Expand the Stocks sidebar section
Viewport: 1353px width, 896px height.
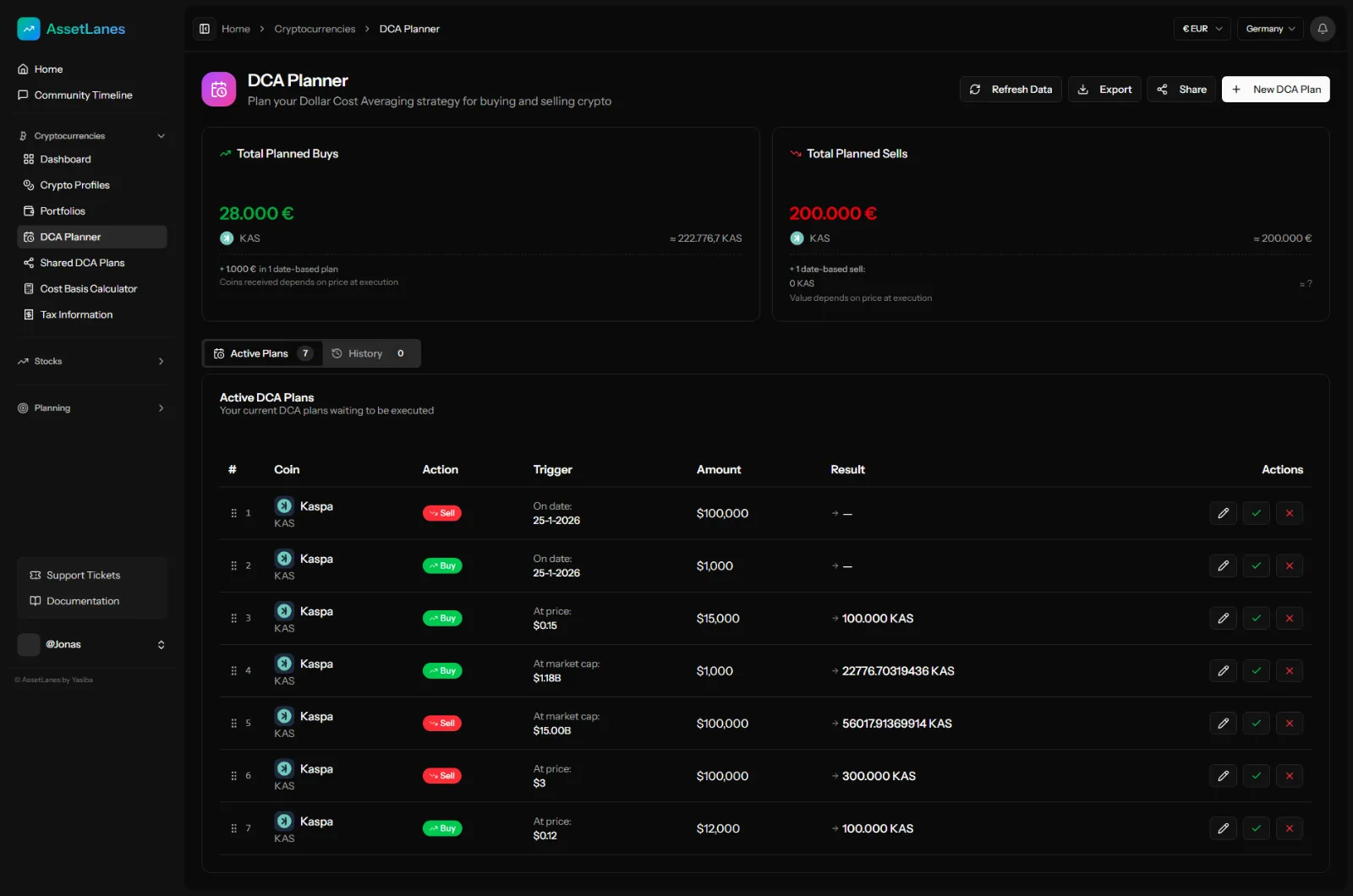pyautogui.click(x=92, y=361)
